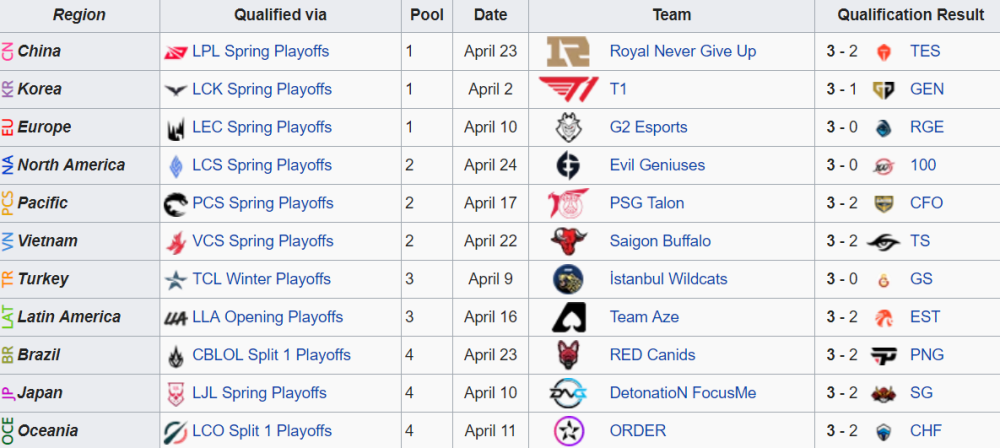Viewport: 1000px width, 448px height.
Task: Click the DetonatioN FocusMe logo
Action: (x=569, y=393)
